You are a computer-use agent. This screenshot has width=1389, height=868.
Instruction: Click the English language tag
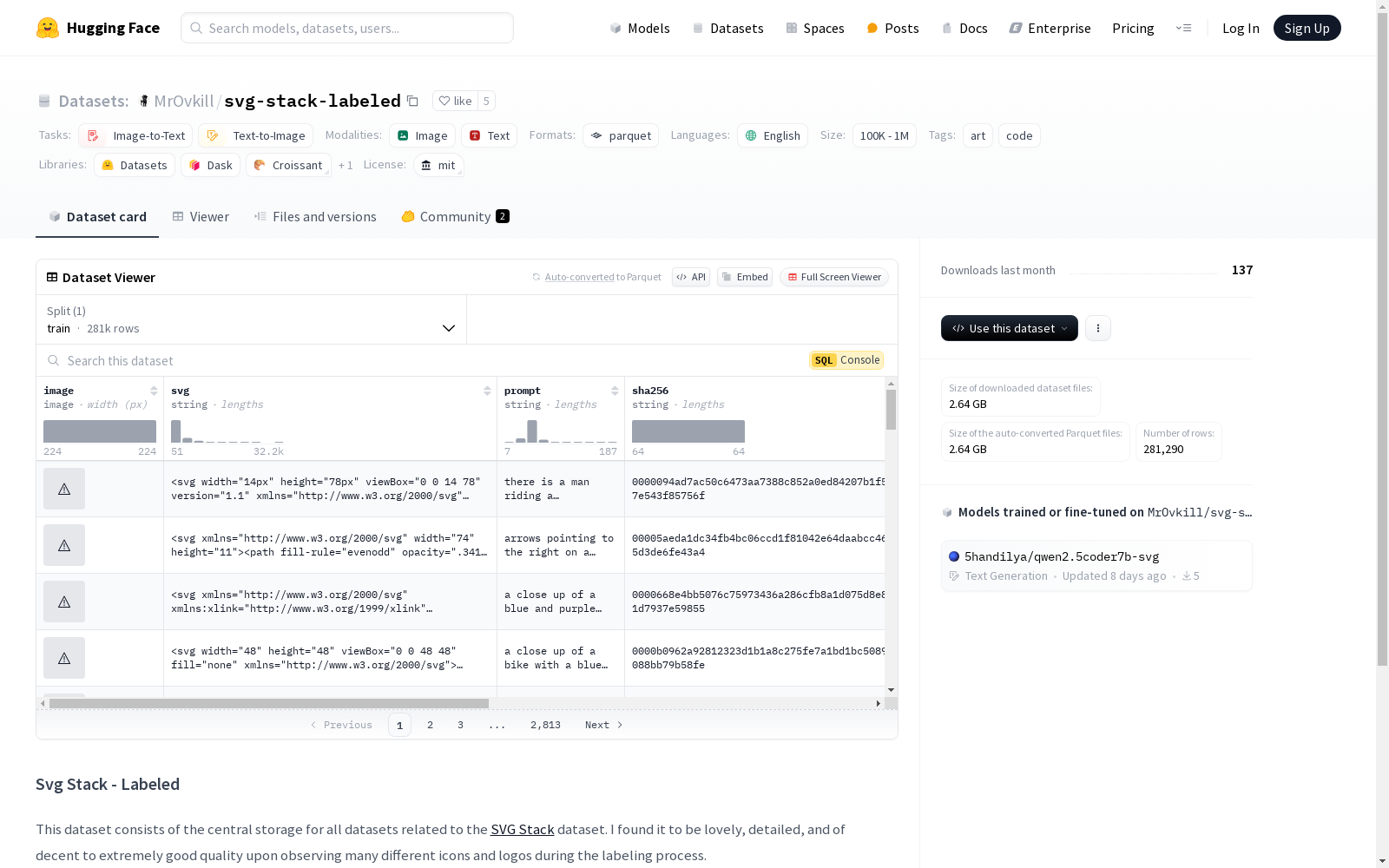tap(773, 135)
